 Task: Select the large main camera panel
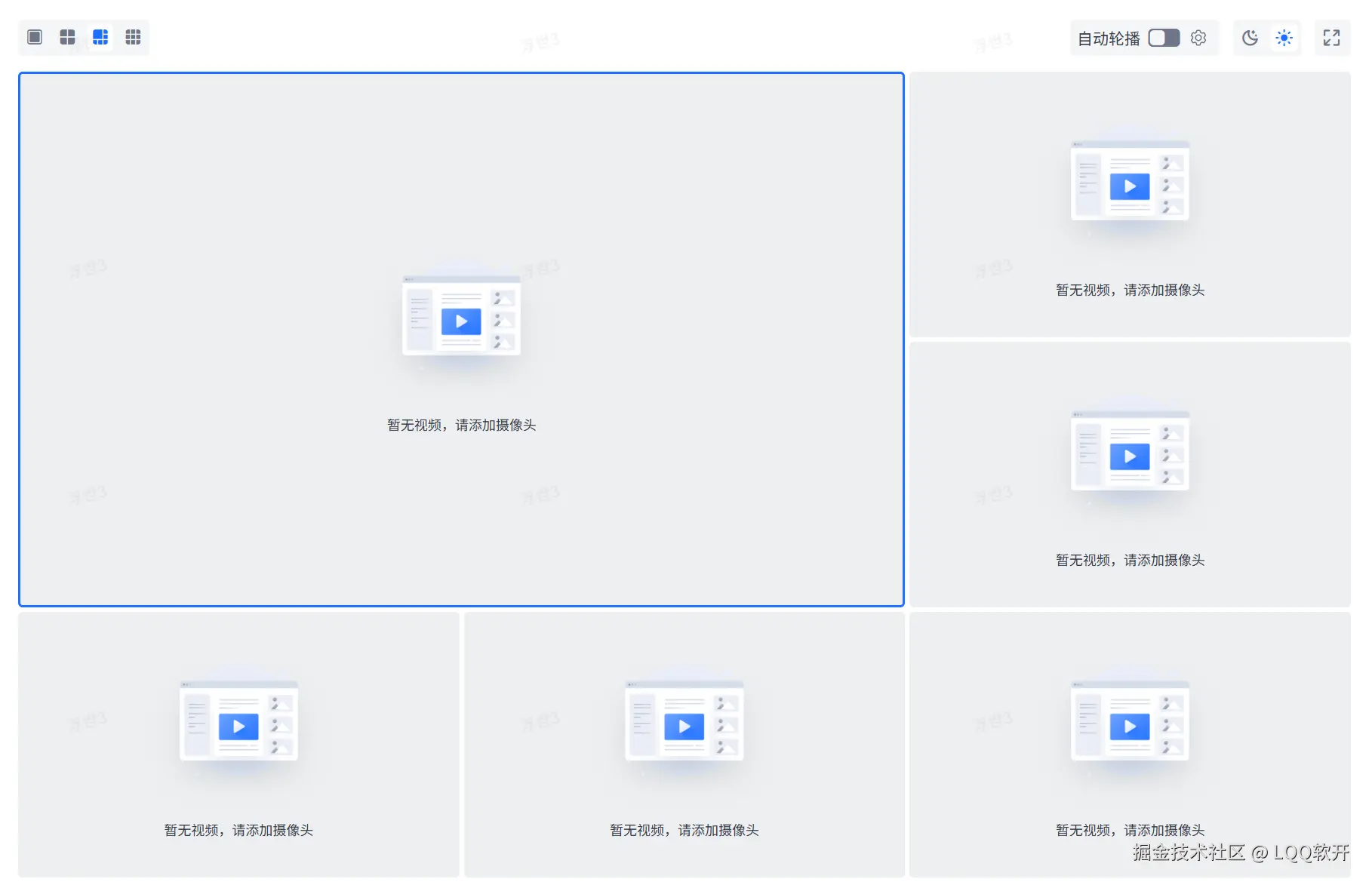461,339
